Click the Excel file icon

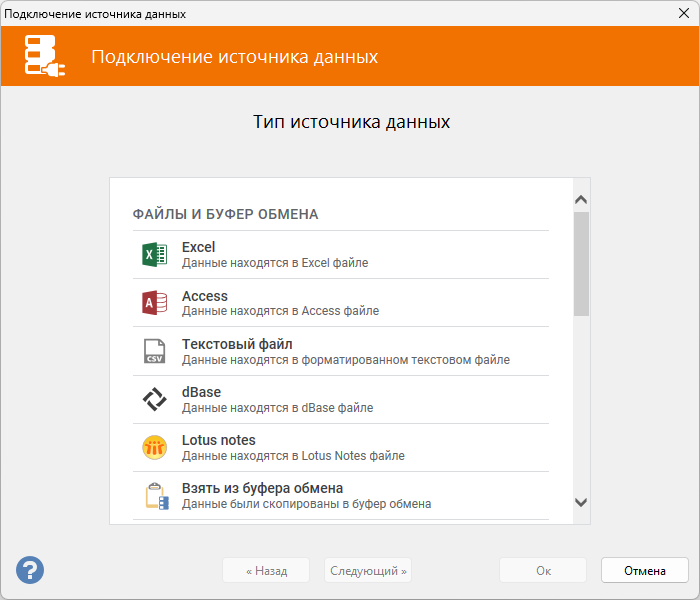154,255
